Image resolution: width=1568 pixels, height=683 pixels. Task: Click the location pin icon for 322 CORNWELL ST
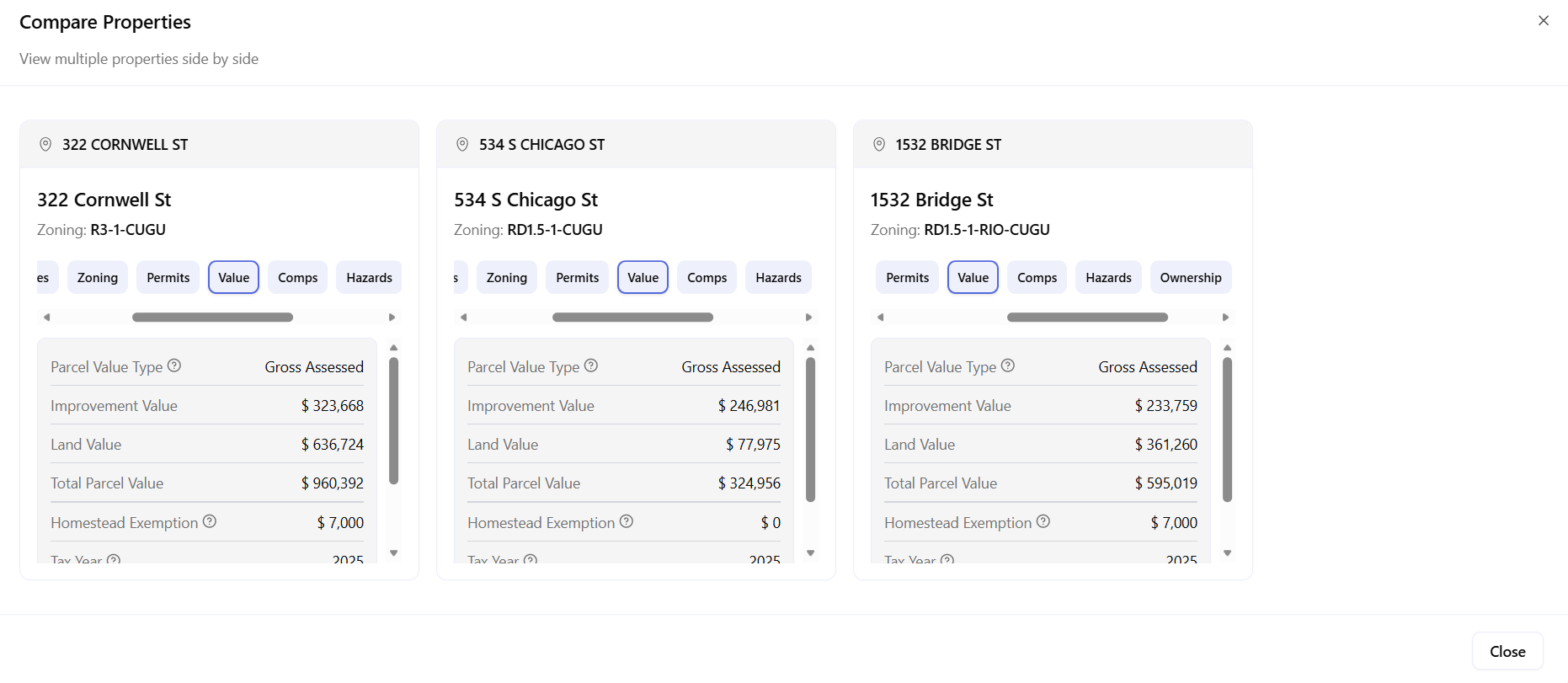45,145
